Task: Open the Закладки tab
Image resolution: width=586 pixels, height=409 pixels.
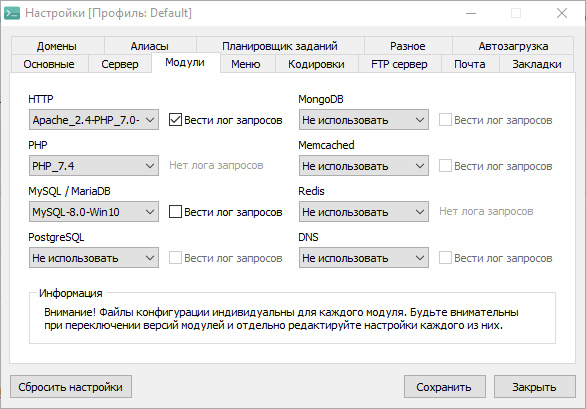Action: [x=537, y=64]
